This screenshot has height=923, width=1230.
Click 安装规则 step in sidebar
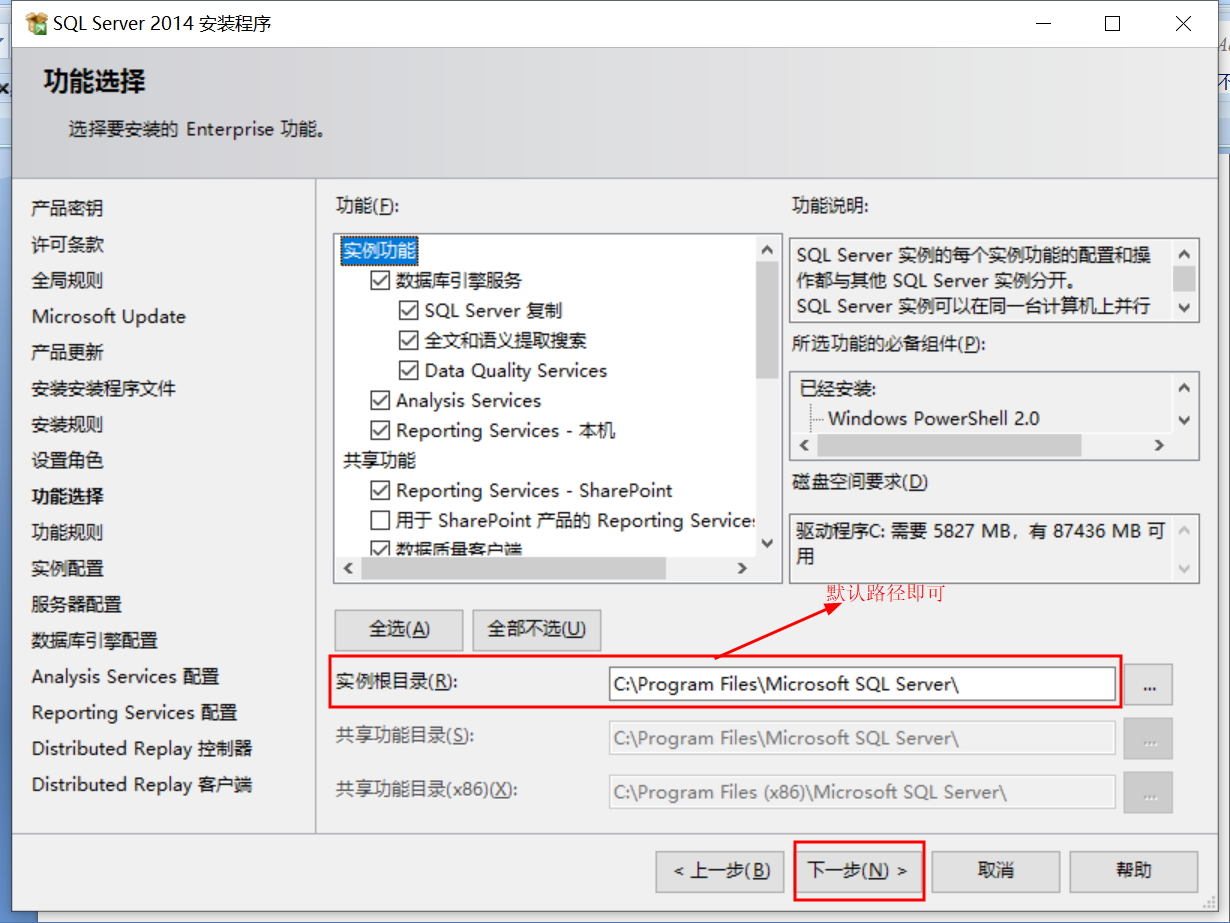pos(67,425)
